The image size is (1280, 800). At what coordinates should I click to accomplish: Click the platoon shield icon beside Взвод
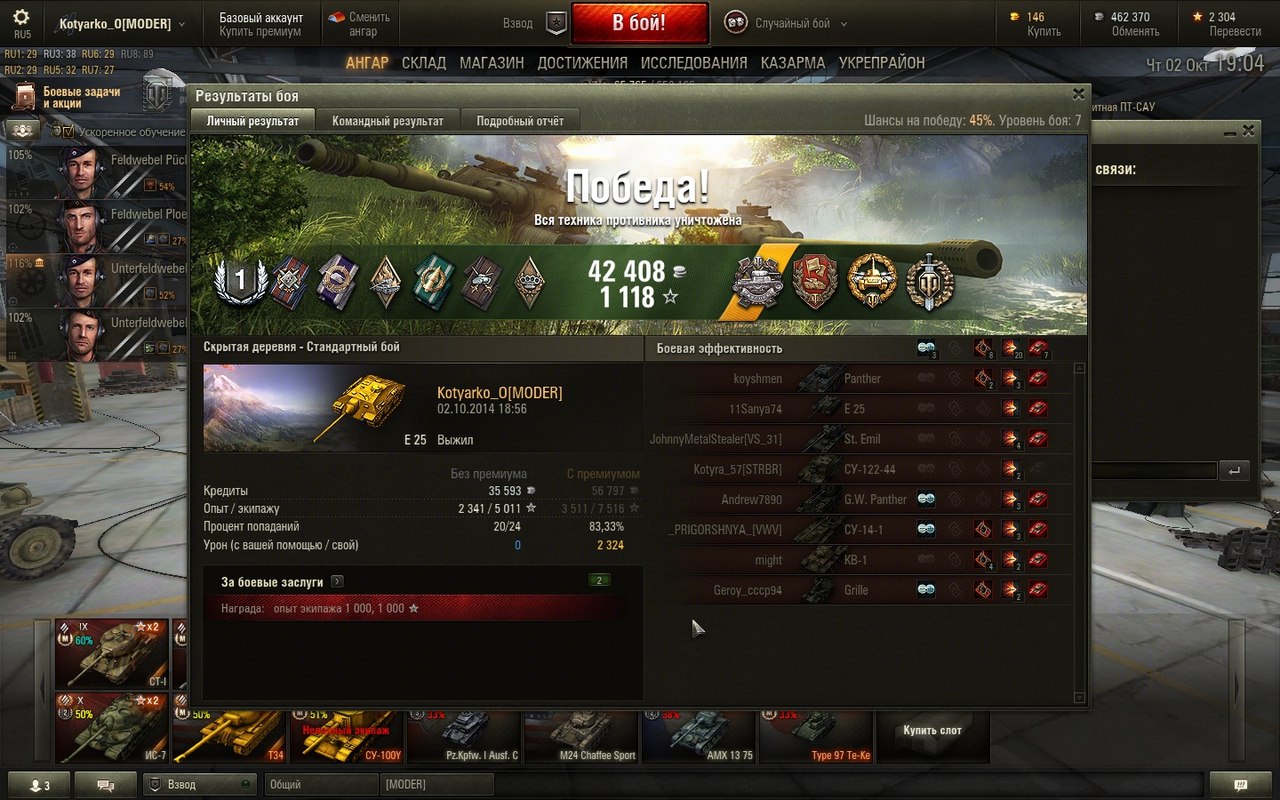pos(555,22)
